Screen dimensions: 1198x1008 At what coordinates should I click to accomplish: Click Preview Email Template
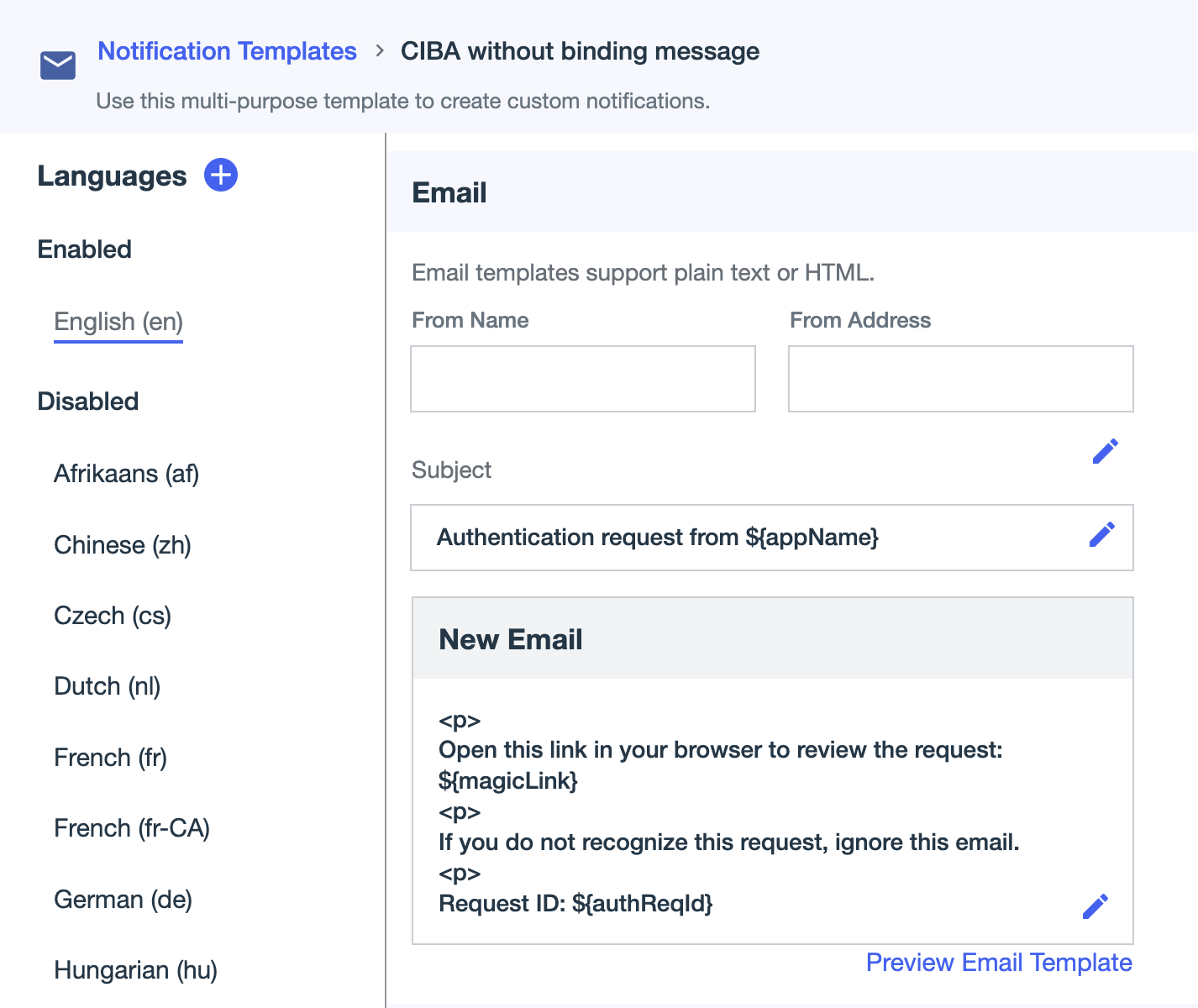coord(998,963)
